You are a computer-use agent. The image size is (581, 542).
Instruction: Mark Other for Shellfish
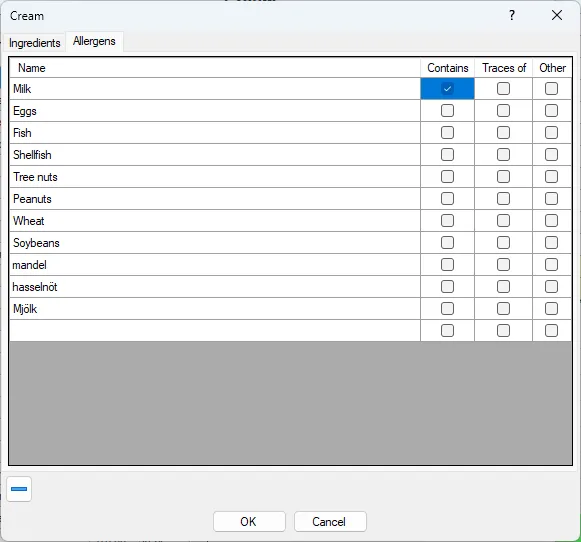[551, 154]
